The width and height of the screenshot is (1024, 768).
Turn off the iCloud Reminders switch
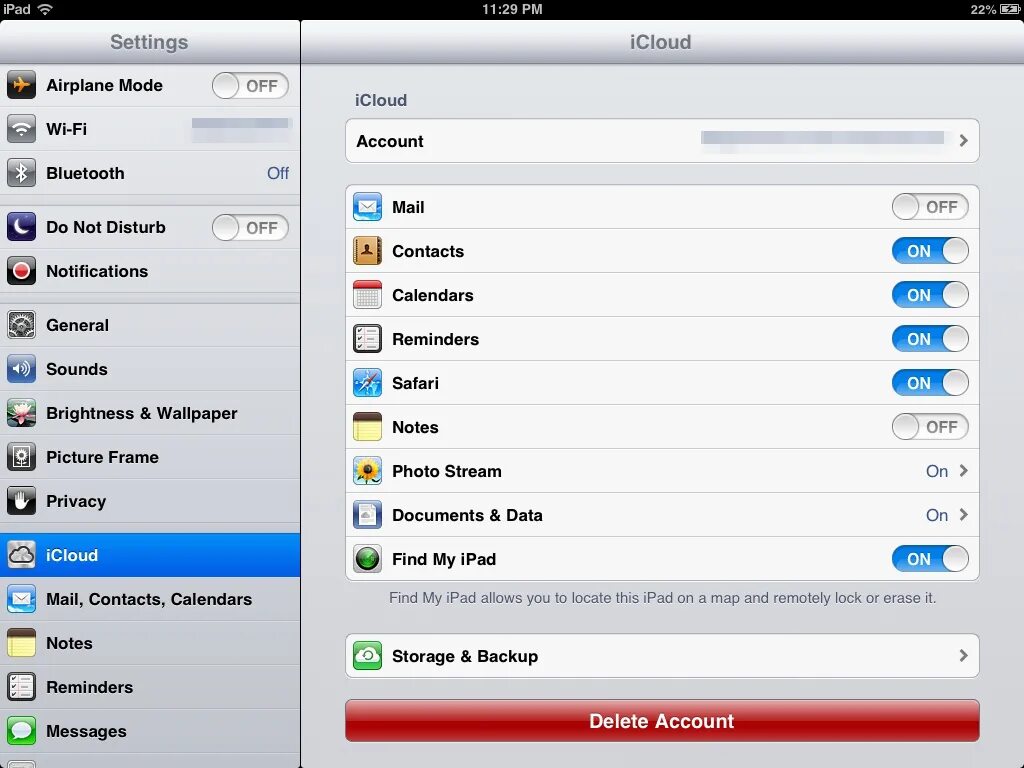(930, 339)
